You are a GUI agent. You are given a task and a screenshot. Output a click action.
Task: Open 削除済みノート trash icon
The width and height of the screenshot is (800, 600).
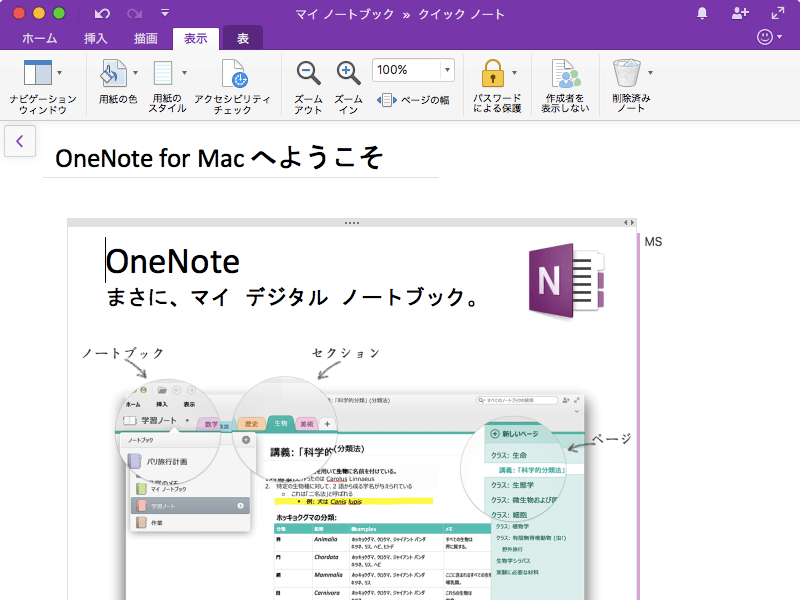[627, 73]
